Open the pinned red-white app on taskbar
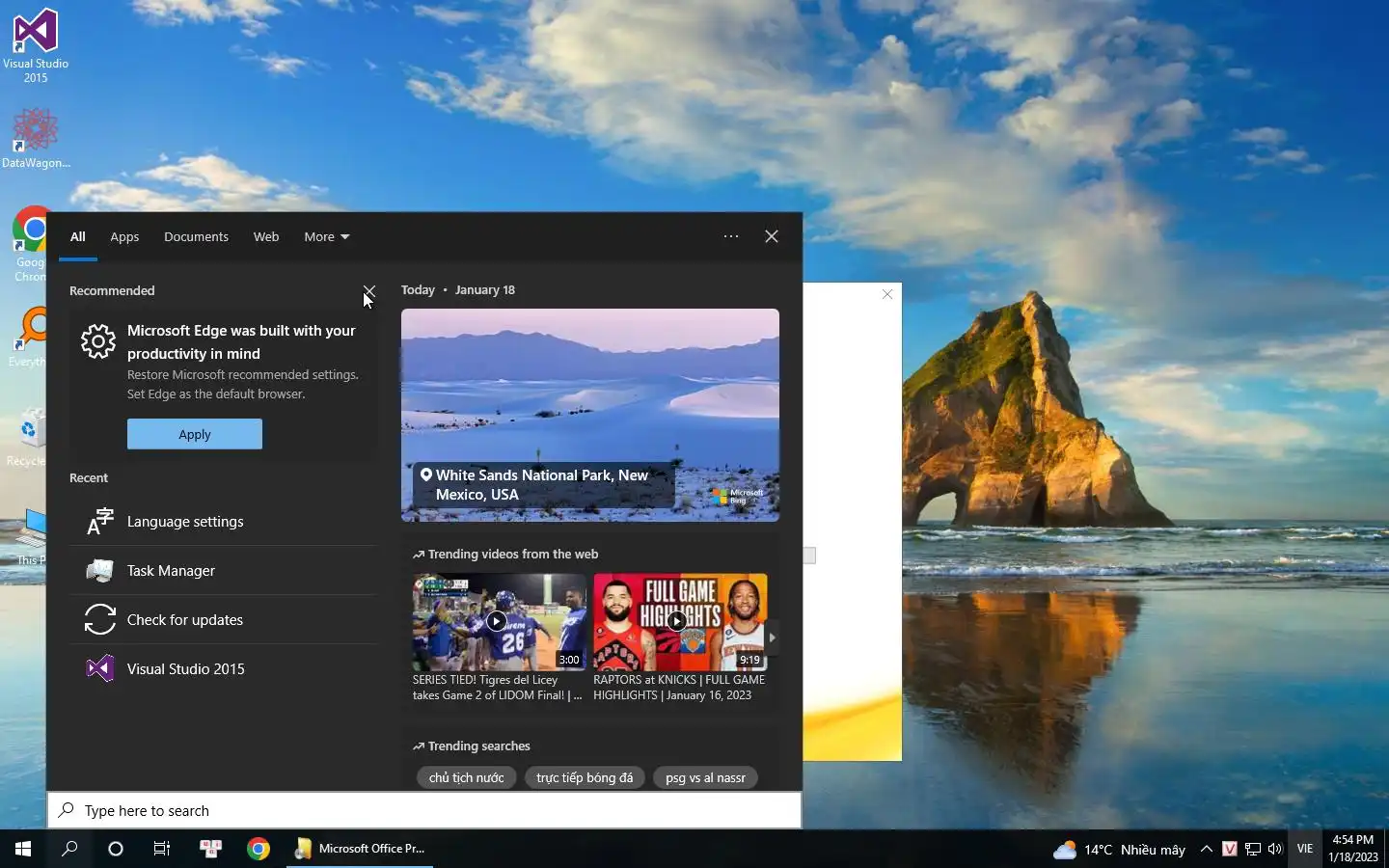This screenshot has height=868, width=1389. 210,849
